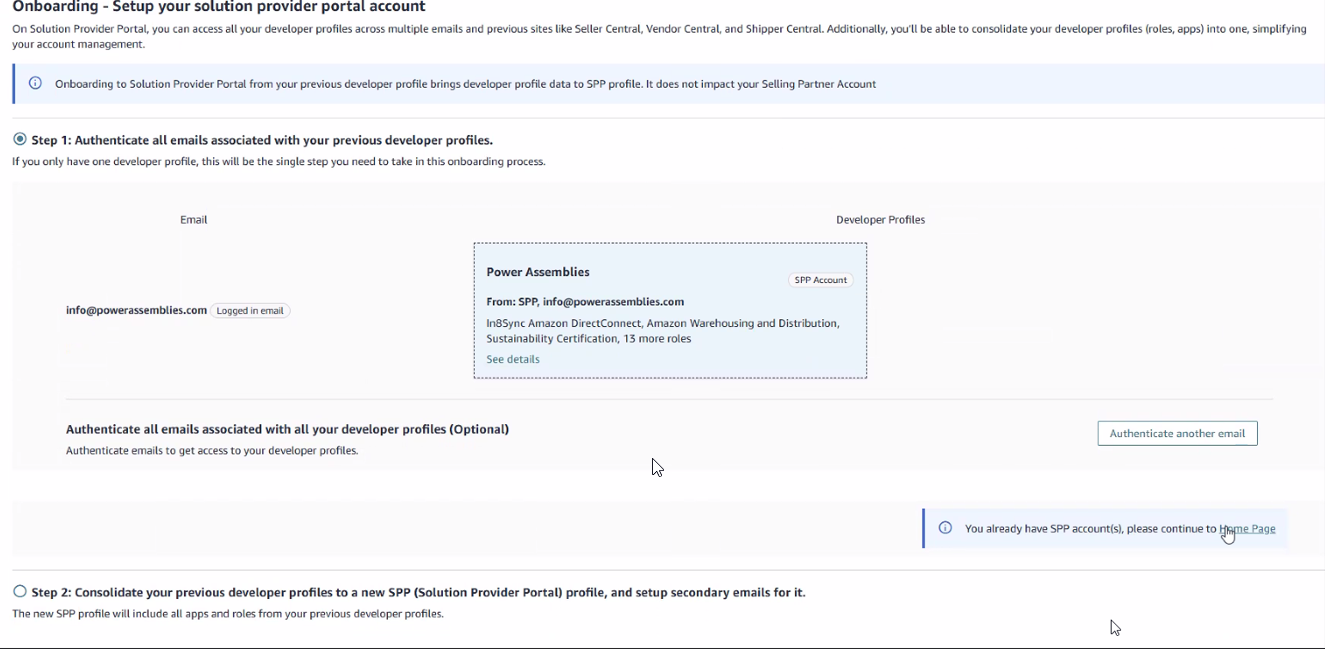Screen dimensions: 1325x649
Task: Click the Email column header
Action: click(194, 220)
